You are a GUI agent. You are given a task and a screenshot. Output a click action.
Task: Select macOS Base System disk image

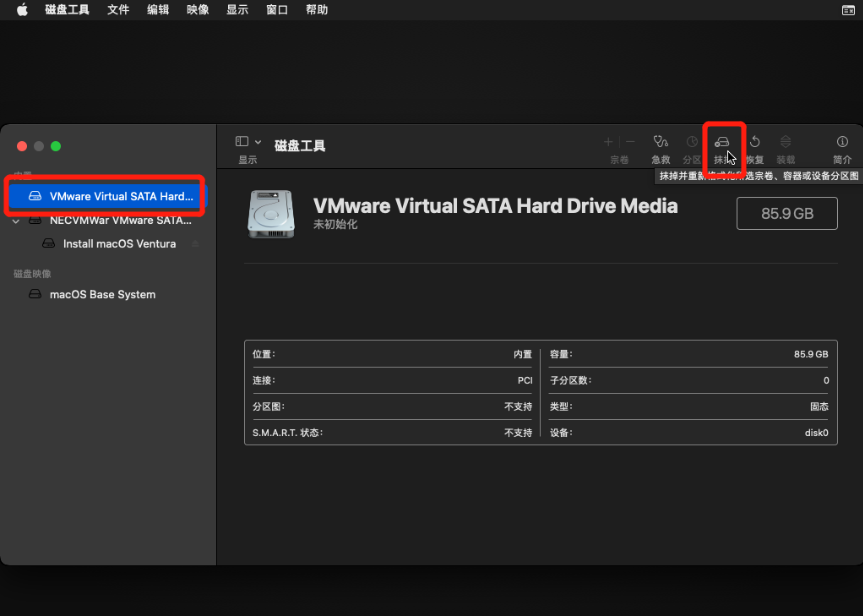tap(102, 295)
